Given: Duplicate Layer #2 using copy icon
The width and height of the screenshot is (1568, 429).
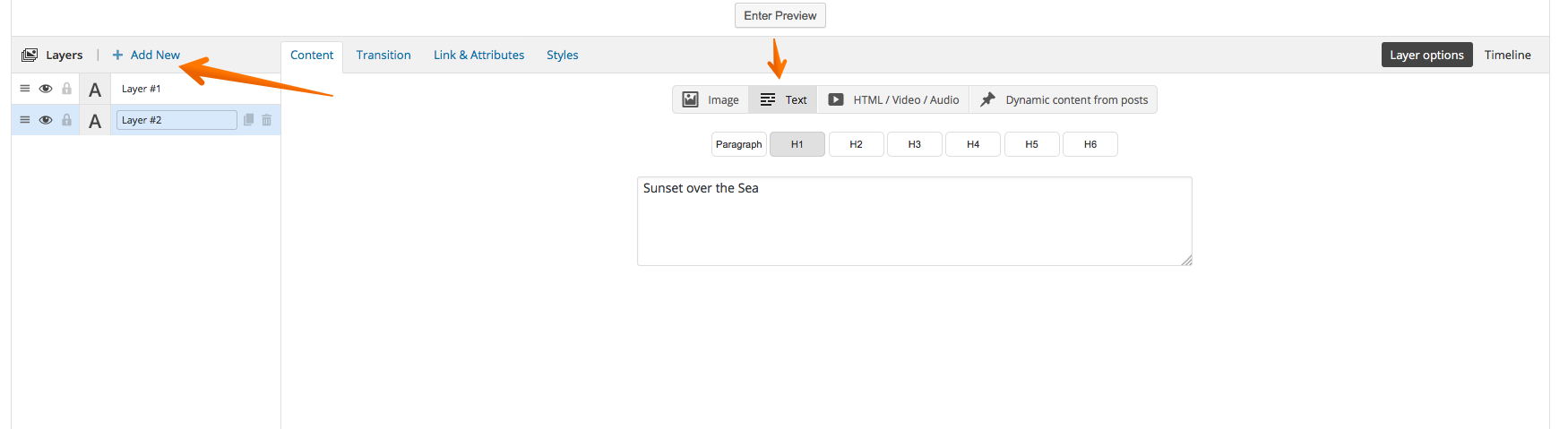Looking at the screenshot, I should [249, 120].
